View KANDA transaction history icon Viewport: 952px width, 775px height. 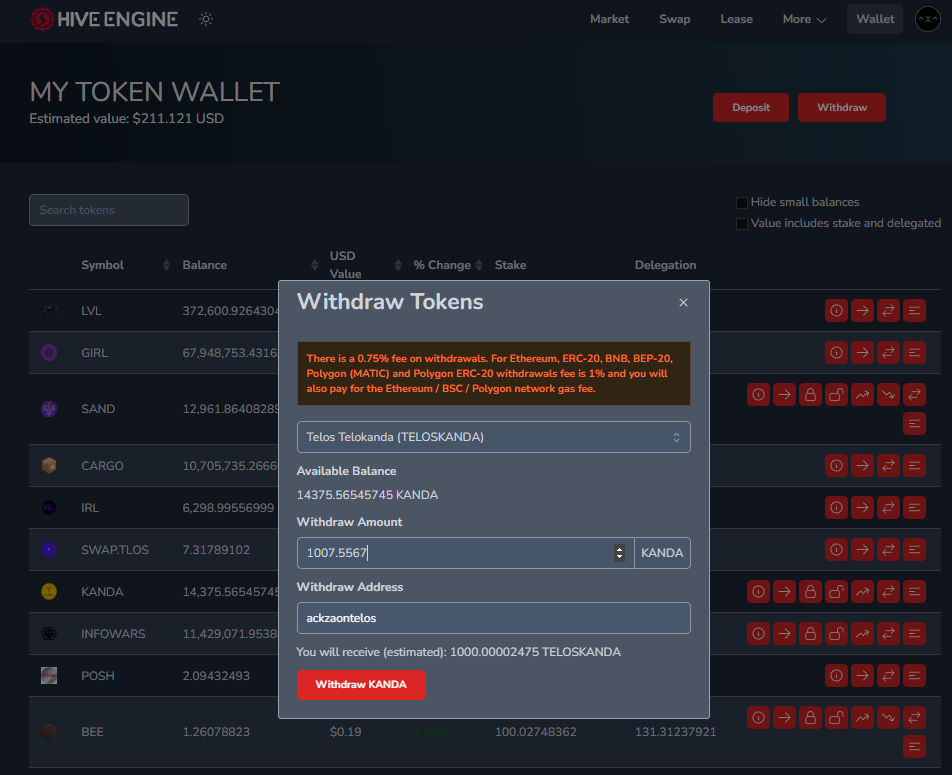click(914, 592)
